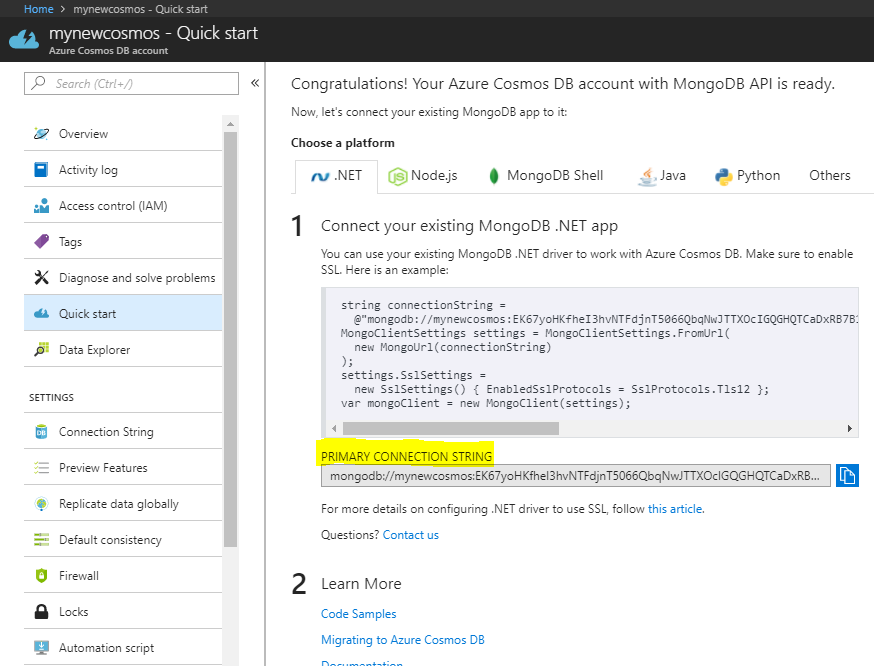This screenshot has height=666, width=874.
Task: Open Data Explorer menu item
Action: pos(123,349)
